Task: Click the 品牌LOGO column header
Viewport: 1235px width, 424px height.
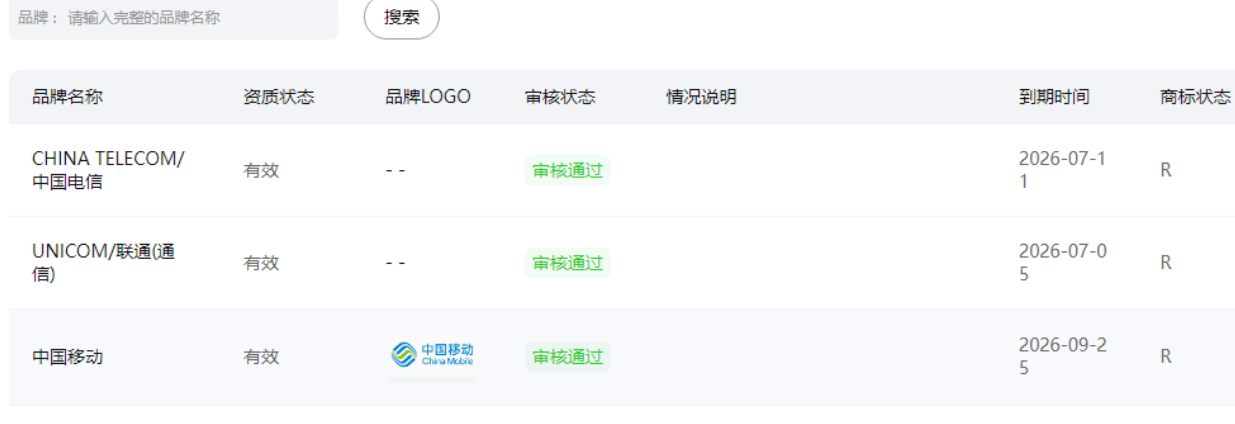Action: (428, 97)
